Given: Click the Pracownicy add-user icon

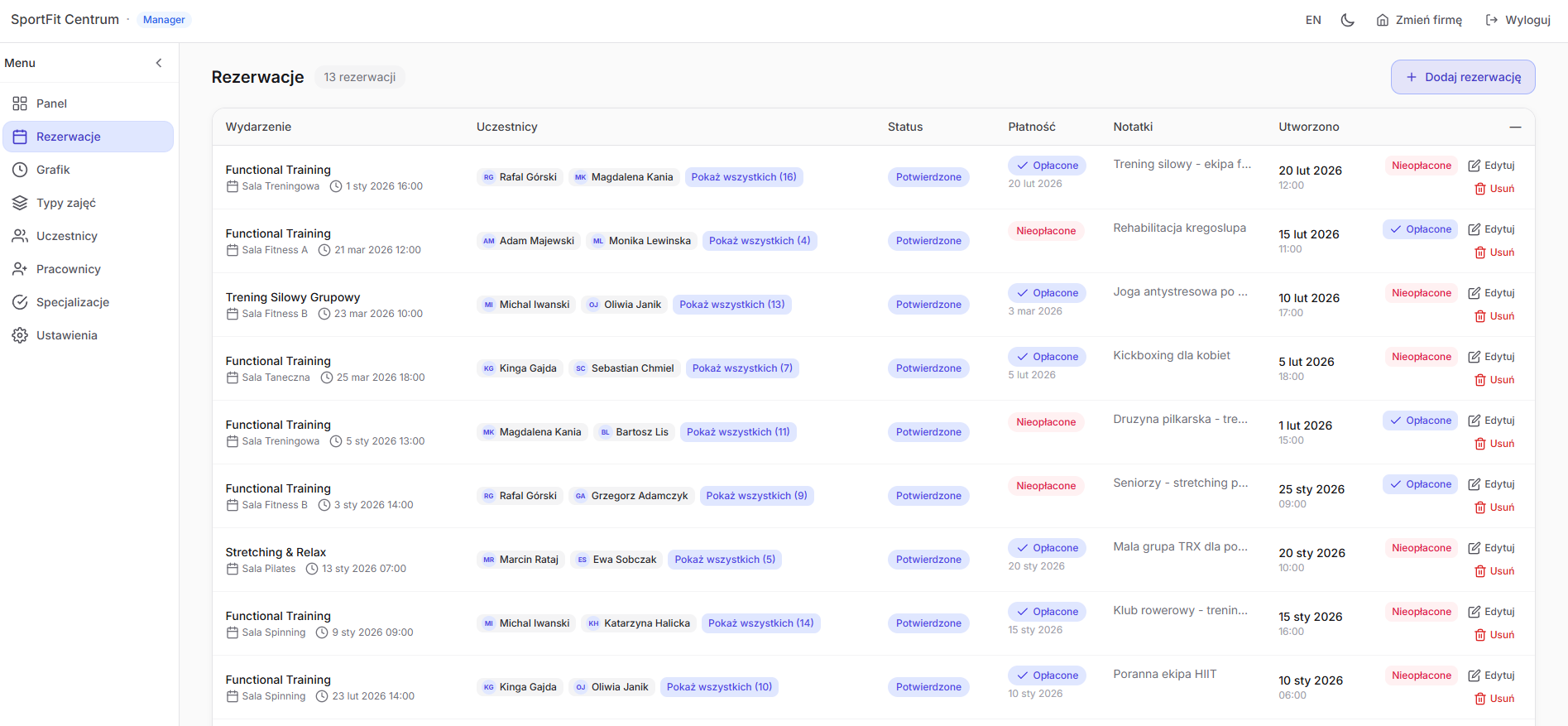Looking at the screenshot, I should pyautogui.click(x=20, y=269).
